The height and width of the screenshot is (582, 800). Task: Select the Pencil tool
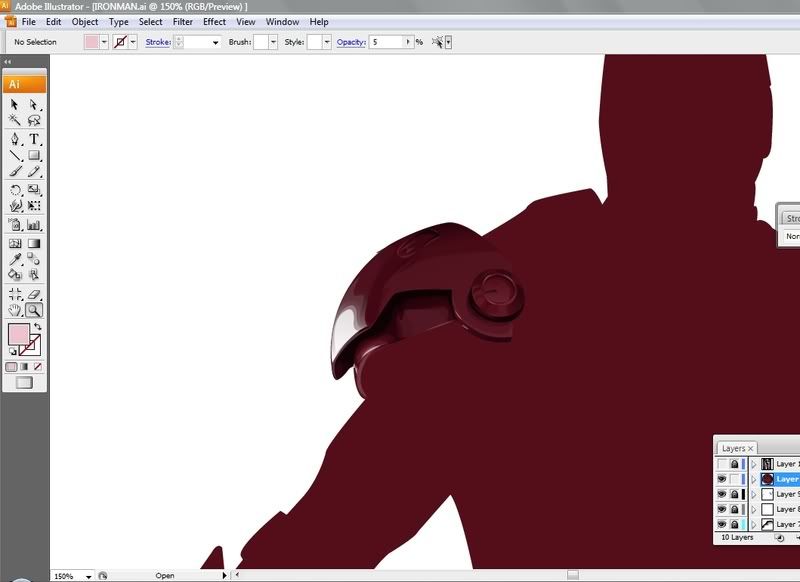34,171
